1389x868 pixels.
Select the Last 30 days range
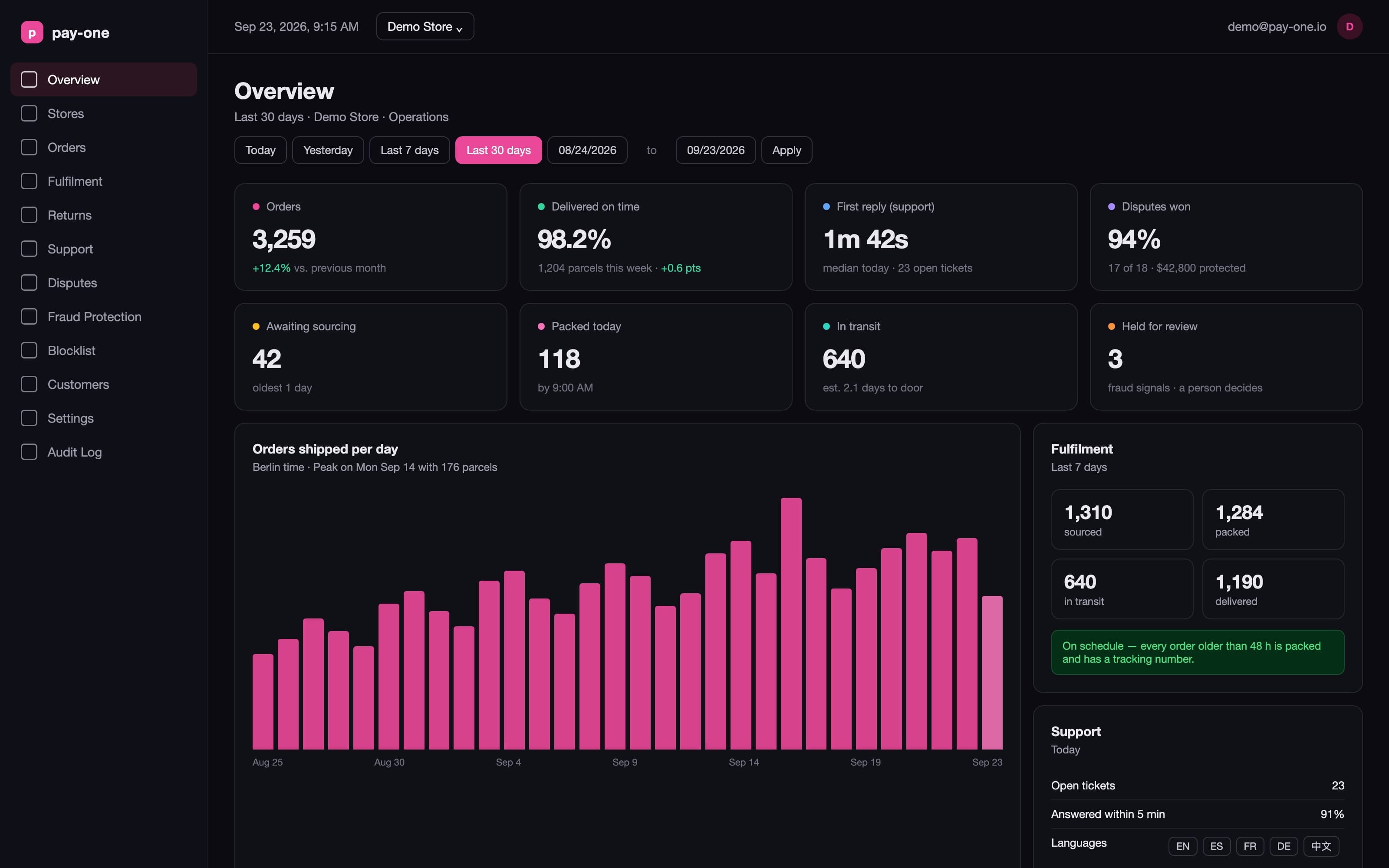coord(498,151)
